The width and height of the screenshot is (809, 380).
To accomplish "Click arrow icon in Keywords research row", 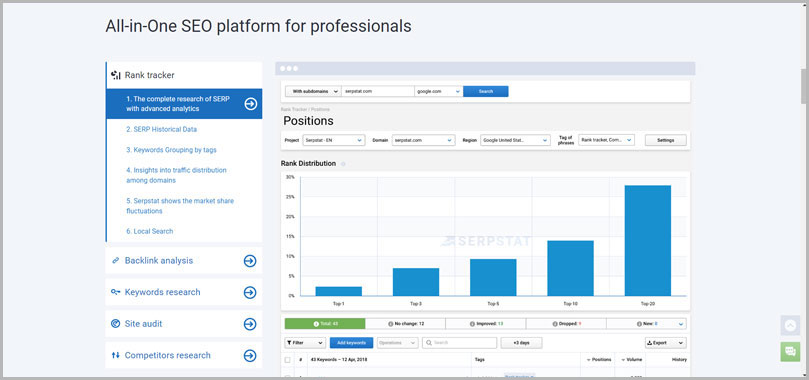I will (250, 292).
